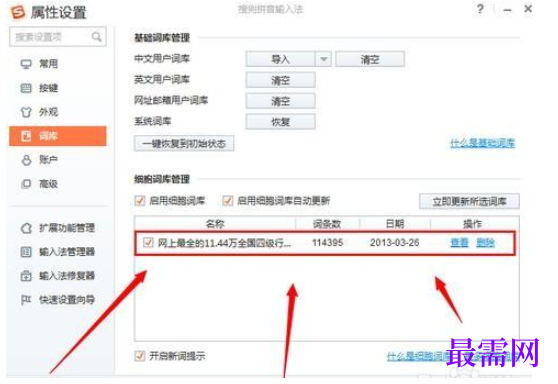Click 一键恢复到初始状态 button
Viewport: 558px width, 384px height.
pos(184,143)
